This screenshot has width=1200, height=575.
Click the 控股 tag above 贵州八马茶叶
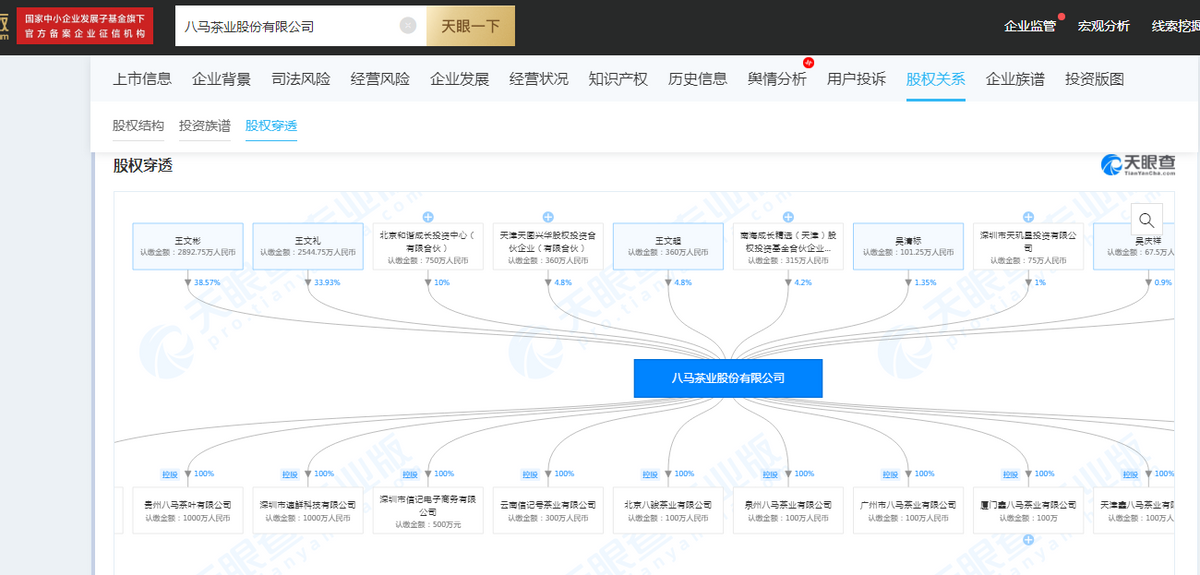[170, 474]
